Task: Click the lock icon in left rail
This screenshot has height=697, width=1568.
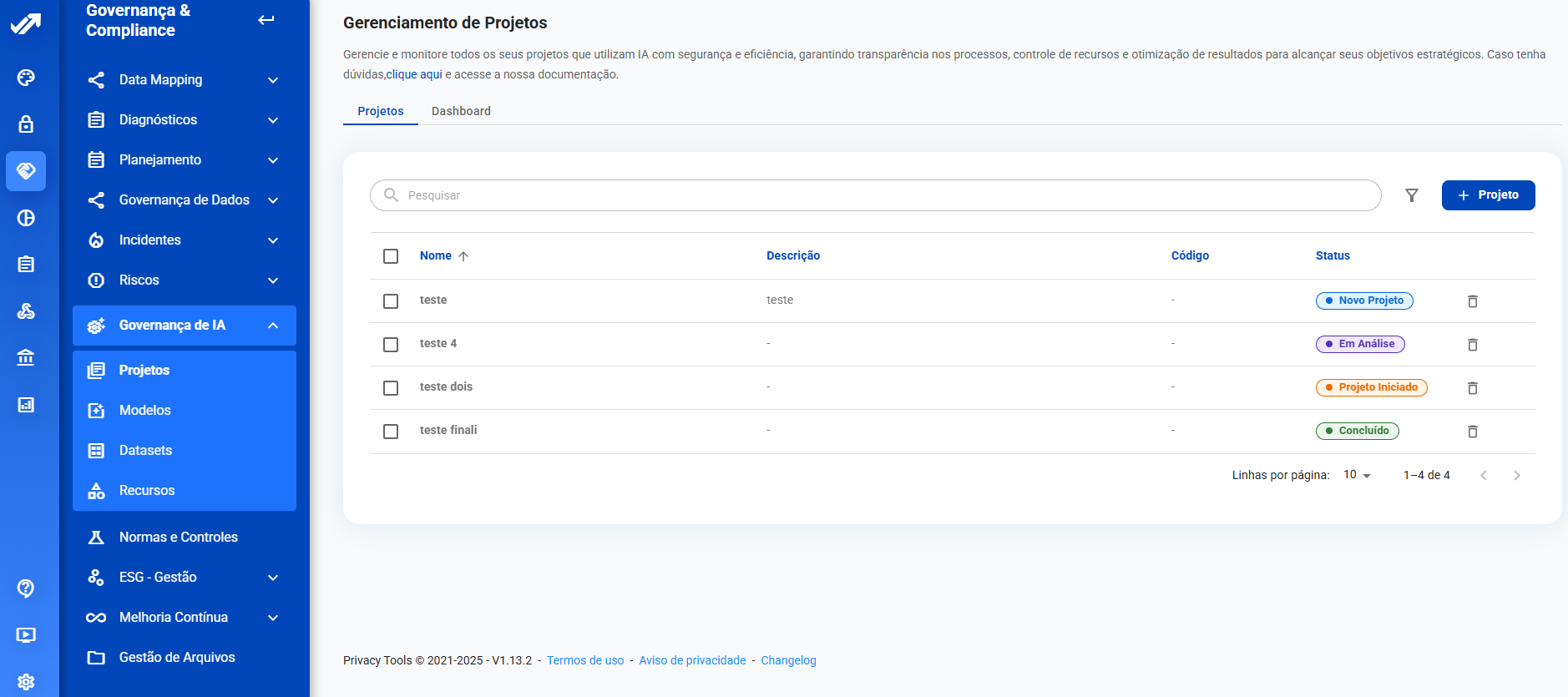Action: tap(26, 124)
